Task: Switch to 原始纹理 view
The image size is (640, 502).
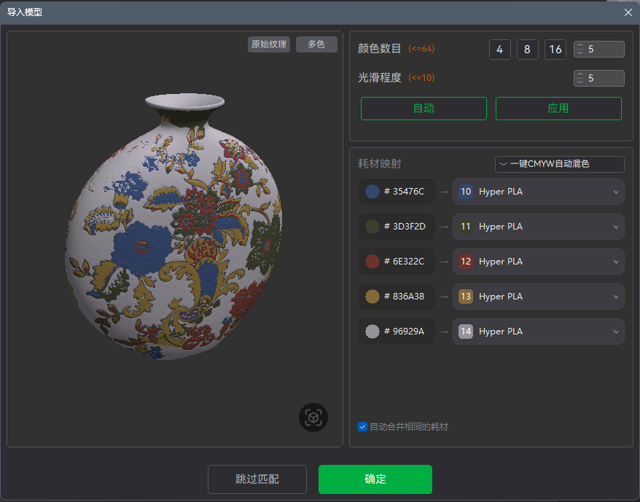Action: click(269, 44)
